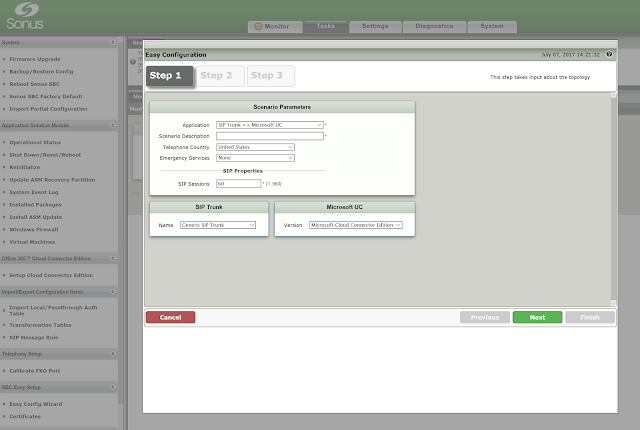Click the Previous button
This screenshot has height=430, width=640.
(485, 317)
